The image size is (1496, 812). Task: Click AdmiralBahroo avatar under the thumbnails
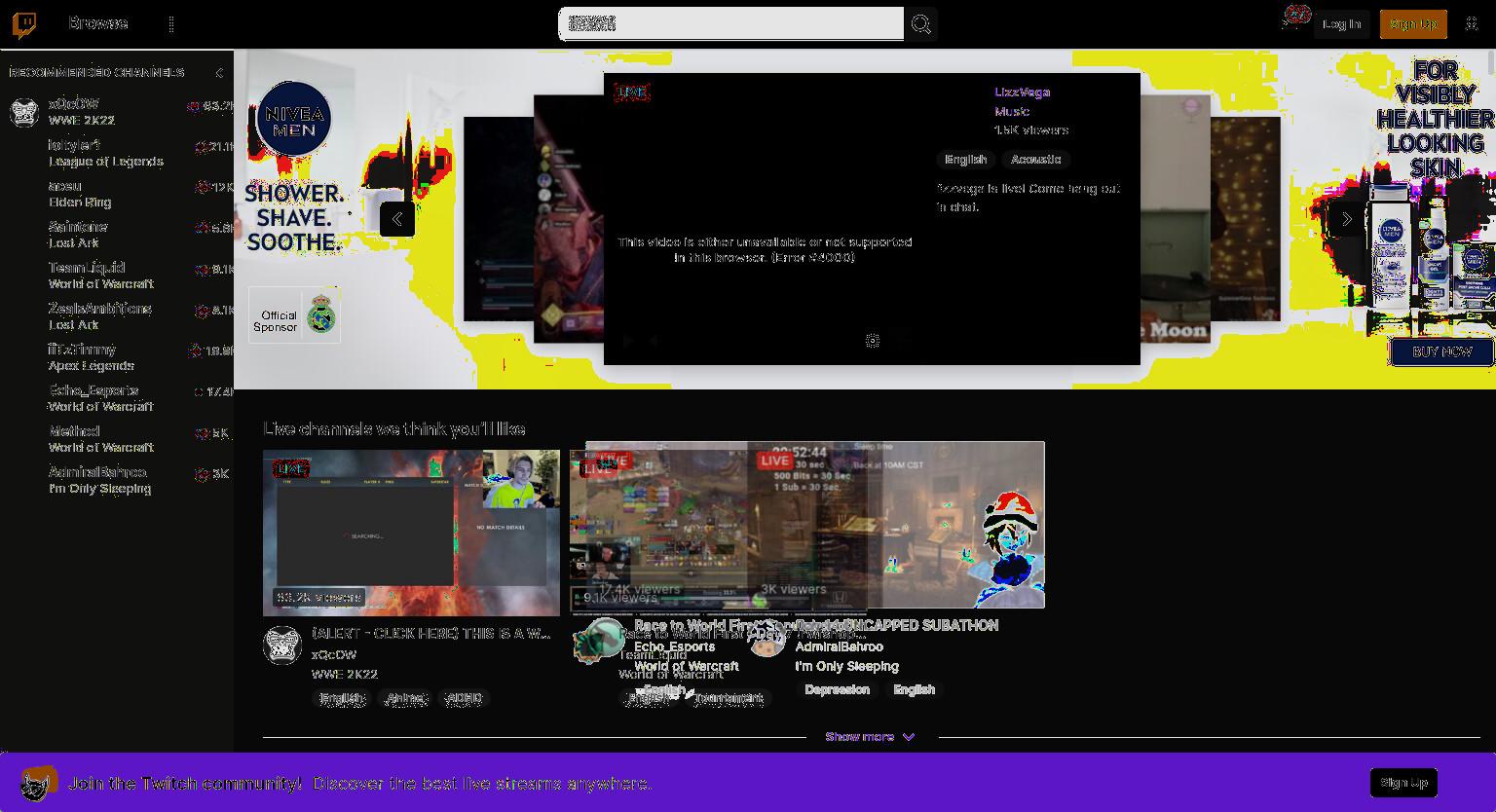(x=767, y=638)
